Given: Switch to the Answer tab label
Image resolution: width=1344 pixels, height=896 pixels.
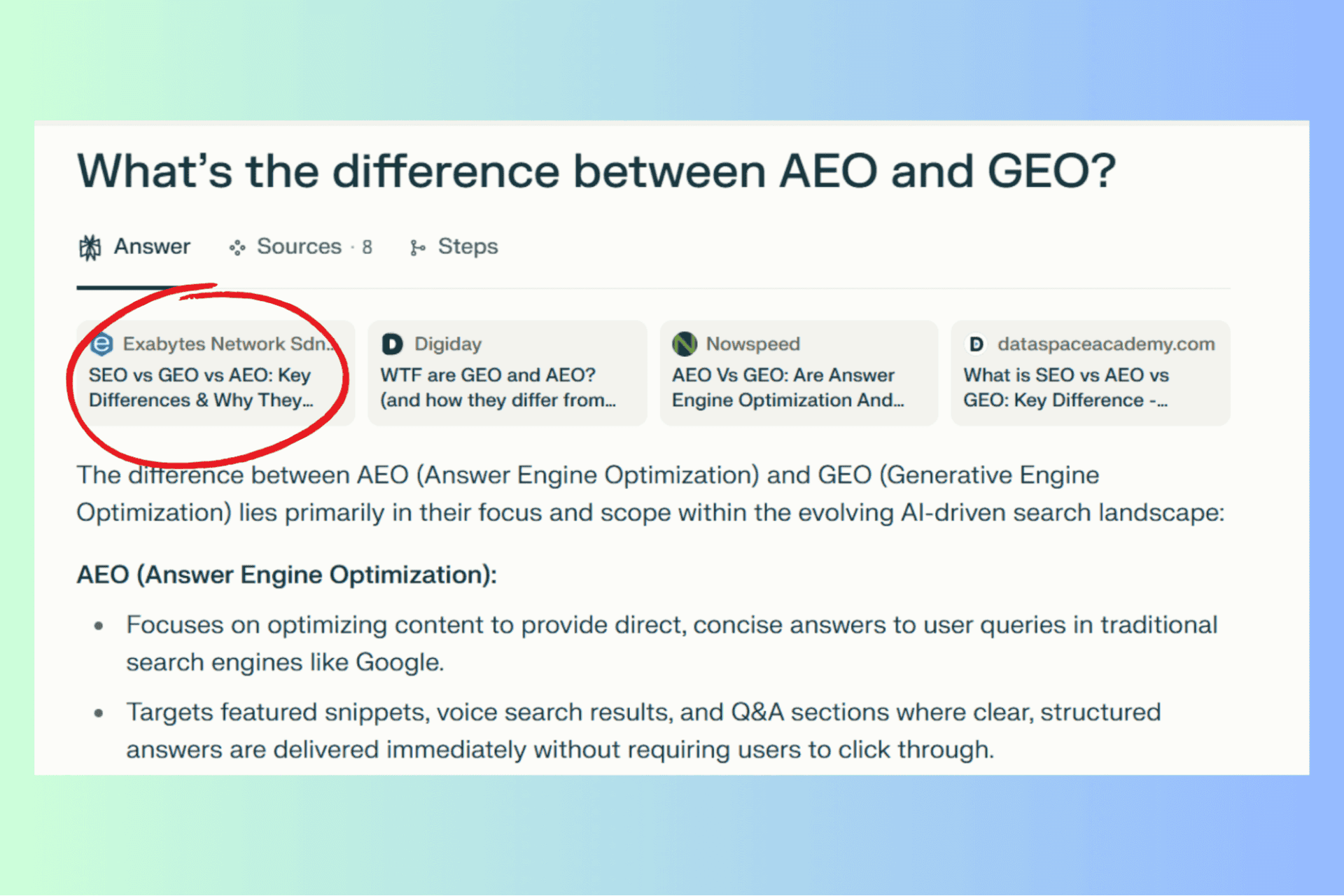Looking at the screenshot, I should [152, 246].
